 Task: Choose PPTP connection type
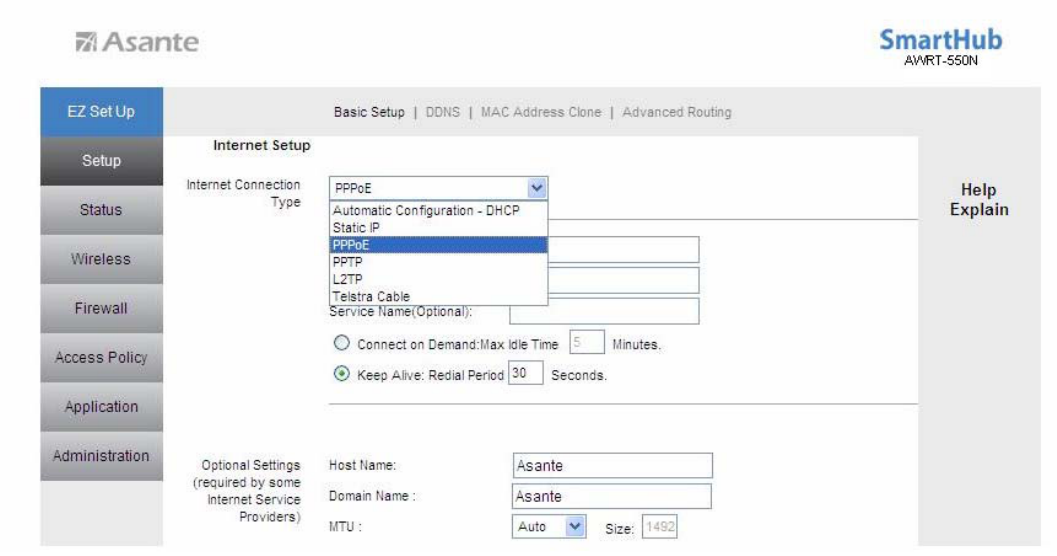tap(438, 261)
